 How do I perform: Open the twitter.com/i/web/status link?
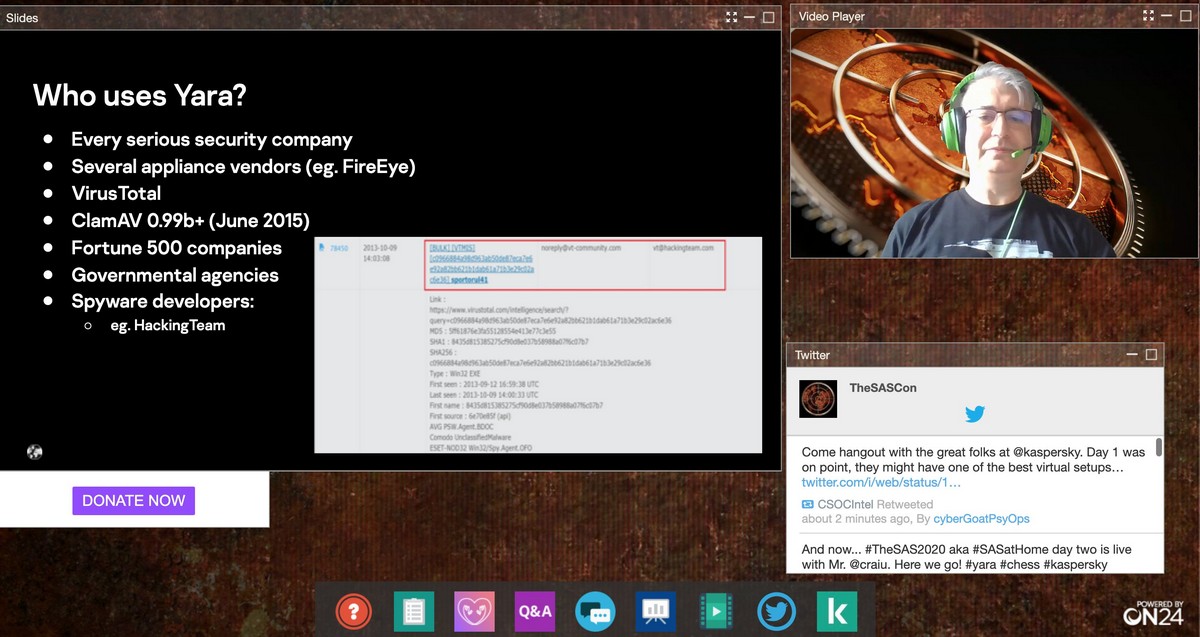(x=881, y=483)
